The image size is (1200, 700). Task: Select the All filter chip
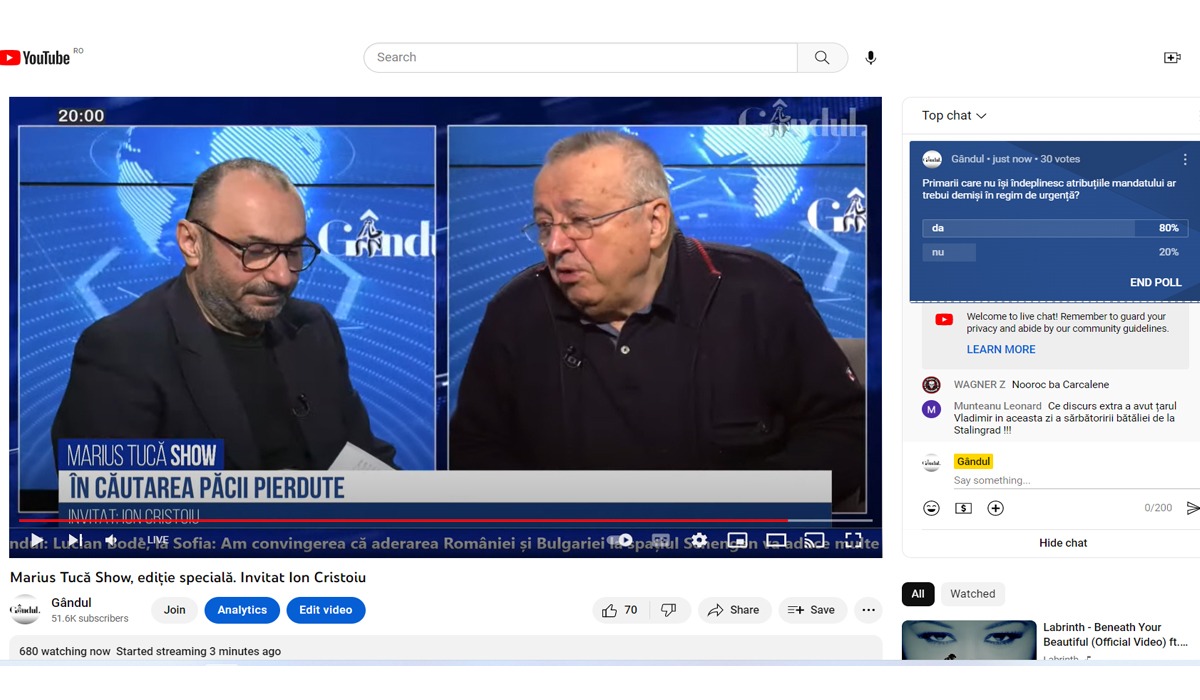point(918,594)
